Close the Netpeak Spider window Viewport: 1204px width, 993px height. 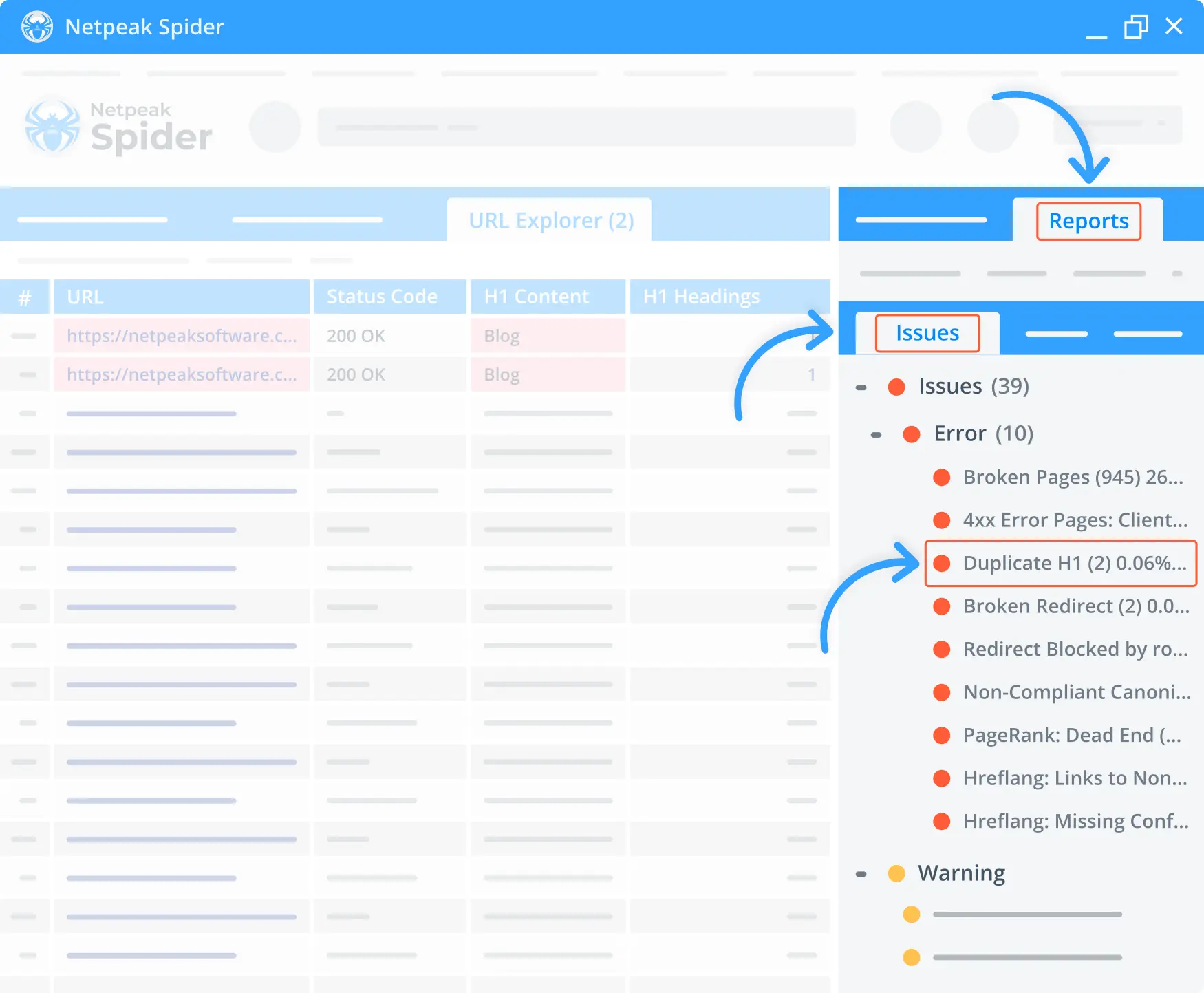1174,26
